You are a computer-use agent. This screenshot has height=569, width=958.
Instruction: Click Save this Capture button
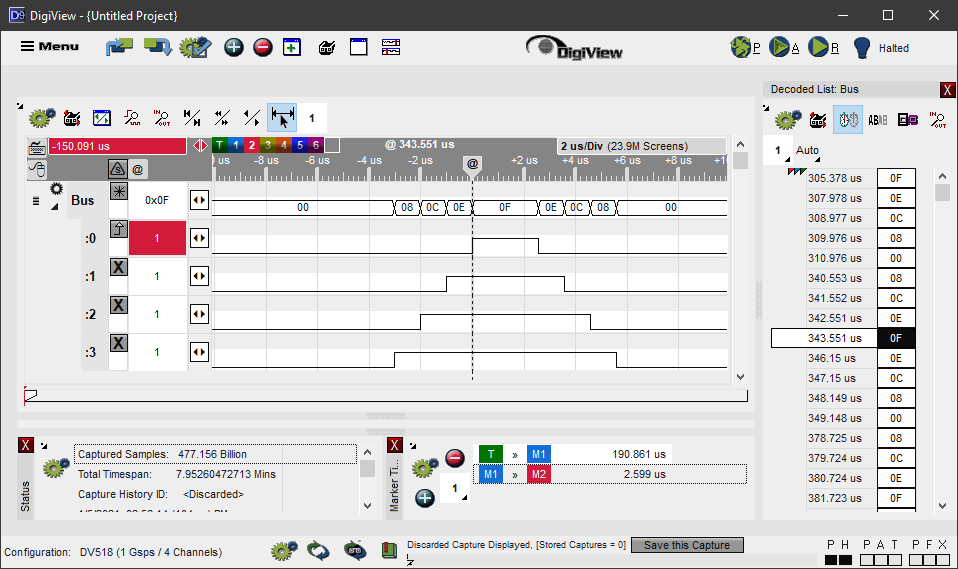[x=687, y=545]
